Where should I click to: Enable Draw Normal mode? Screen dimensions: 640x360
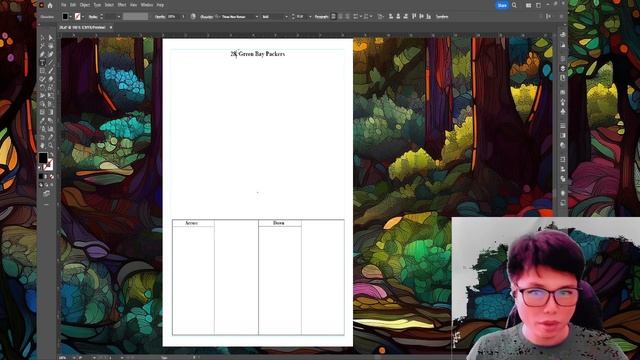tap(41, 185)
